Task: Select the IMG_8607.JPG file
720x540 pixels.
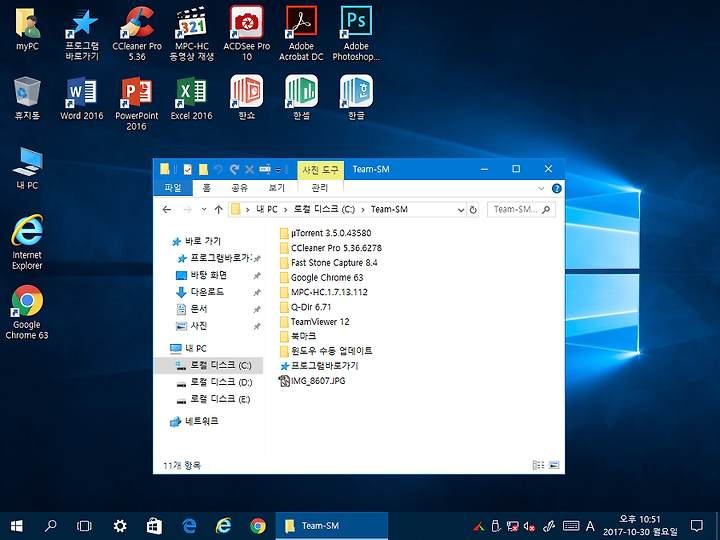Action: (312, 381)
